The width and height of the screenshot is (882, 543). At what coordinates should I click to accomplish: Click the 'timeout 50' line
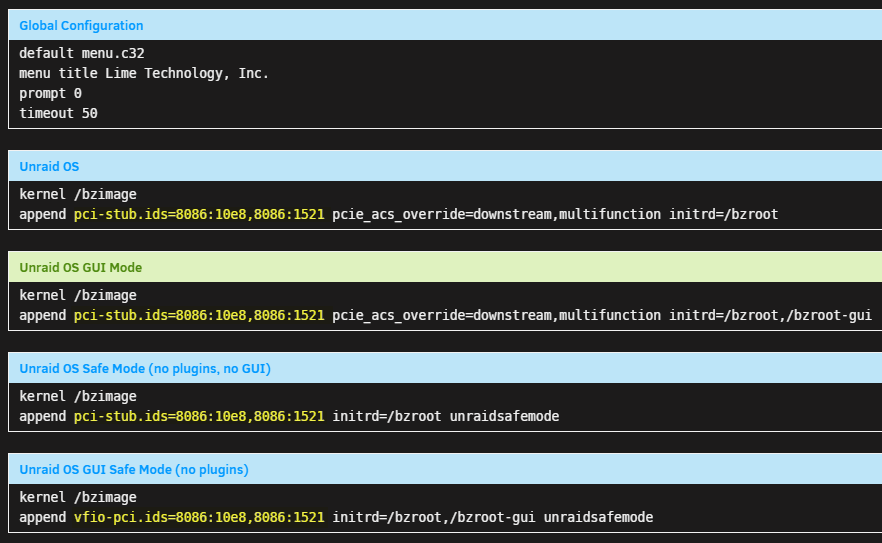tap(58, 113)
